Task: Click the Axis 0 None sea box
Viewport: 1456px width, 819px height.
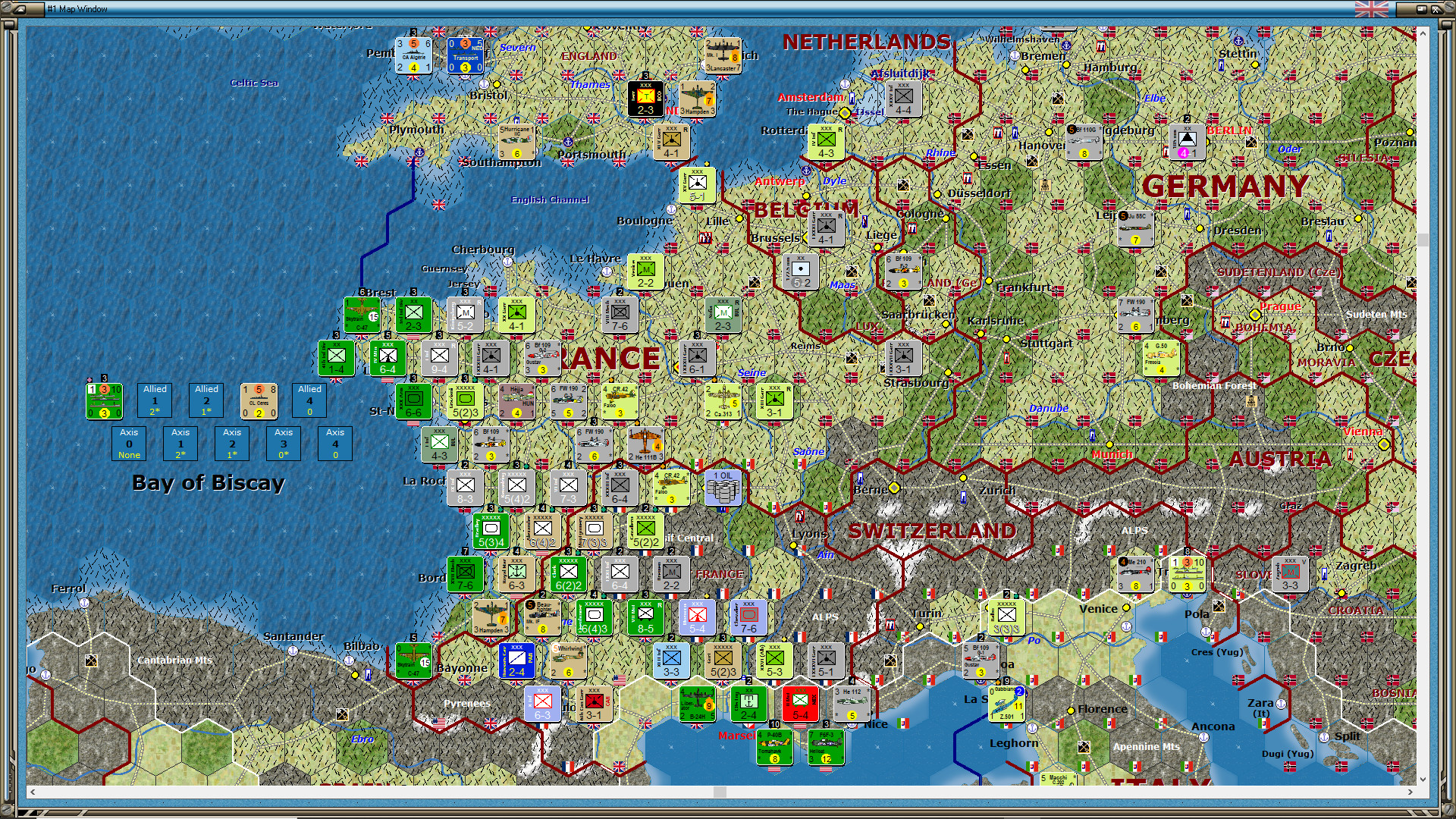Action: (x=129, y=444)
